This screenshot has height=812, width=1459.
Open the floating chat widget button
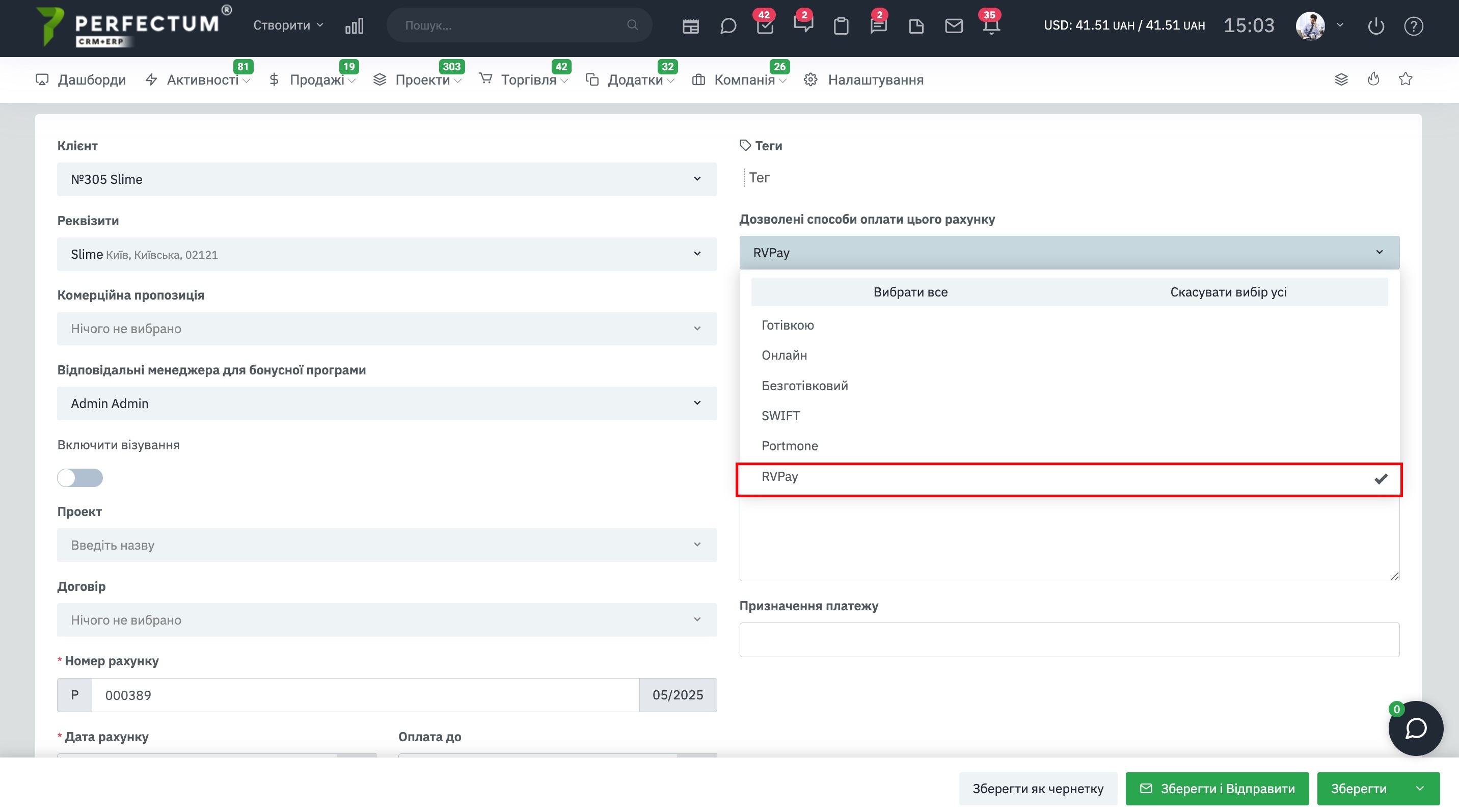(1415, 728)
